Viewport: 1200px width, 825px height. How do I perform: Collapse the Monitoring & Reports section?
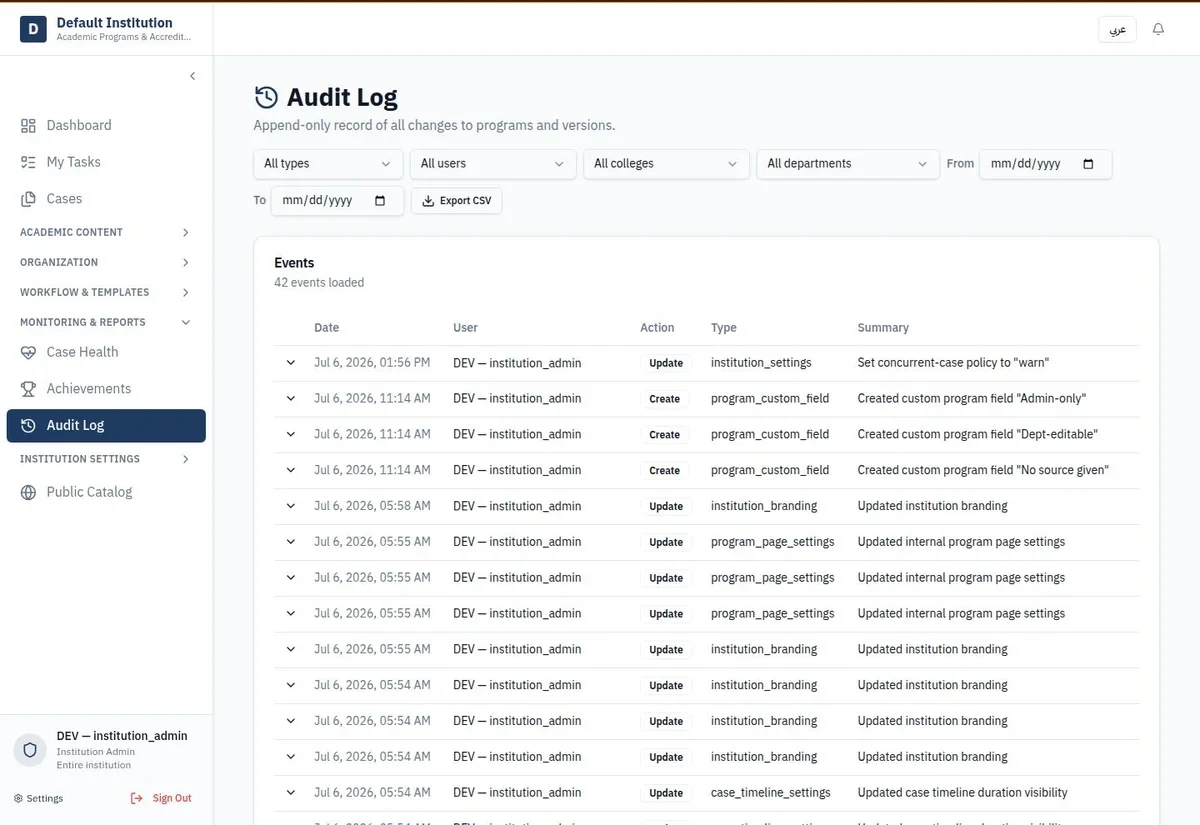106,322
